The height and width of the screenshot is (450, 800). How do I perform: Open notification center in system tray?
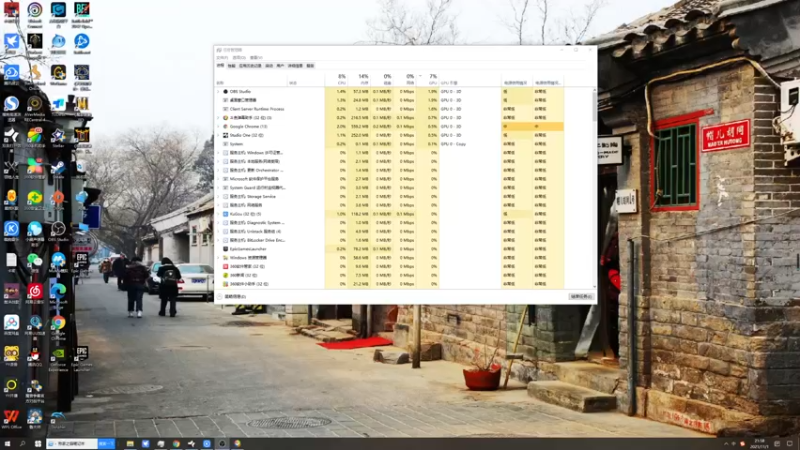tap(790, 444)
